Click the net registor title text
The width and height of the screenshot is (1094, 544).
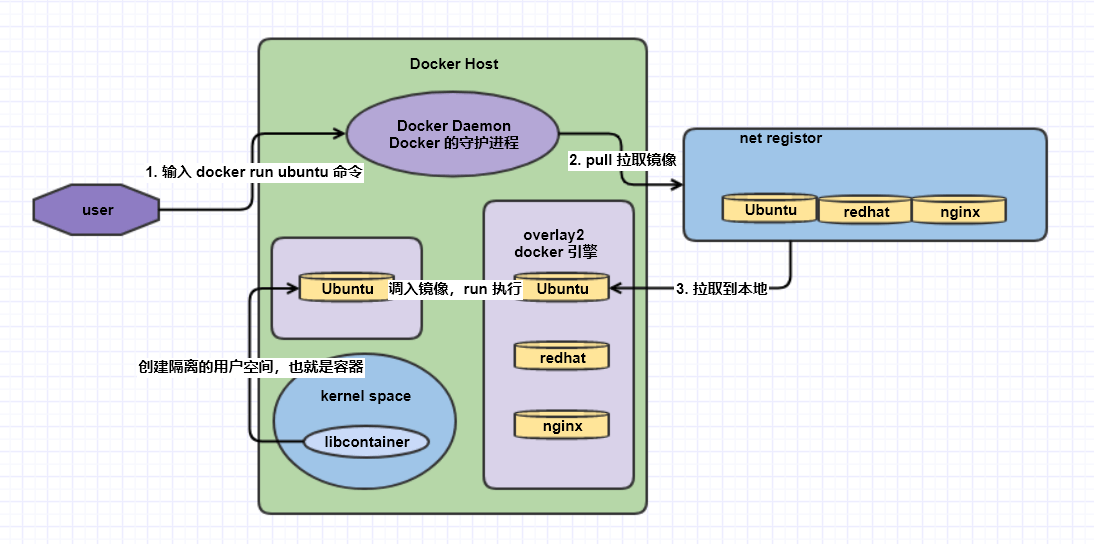pos(780,138)
